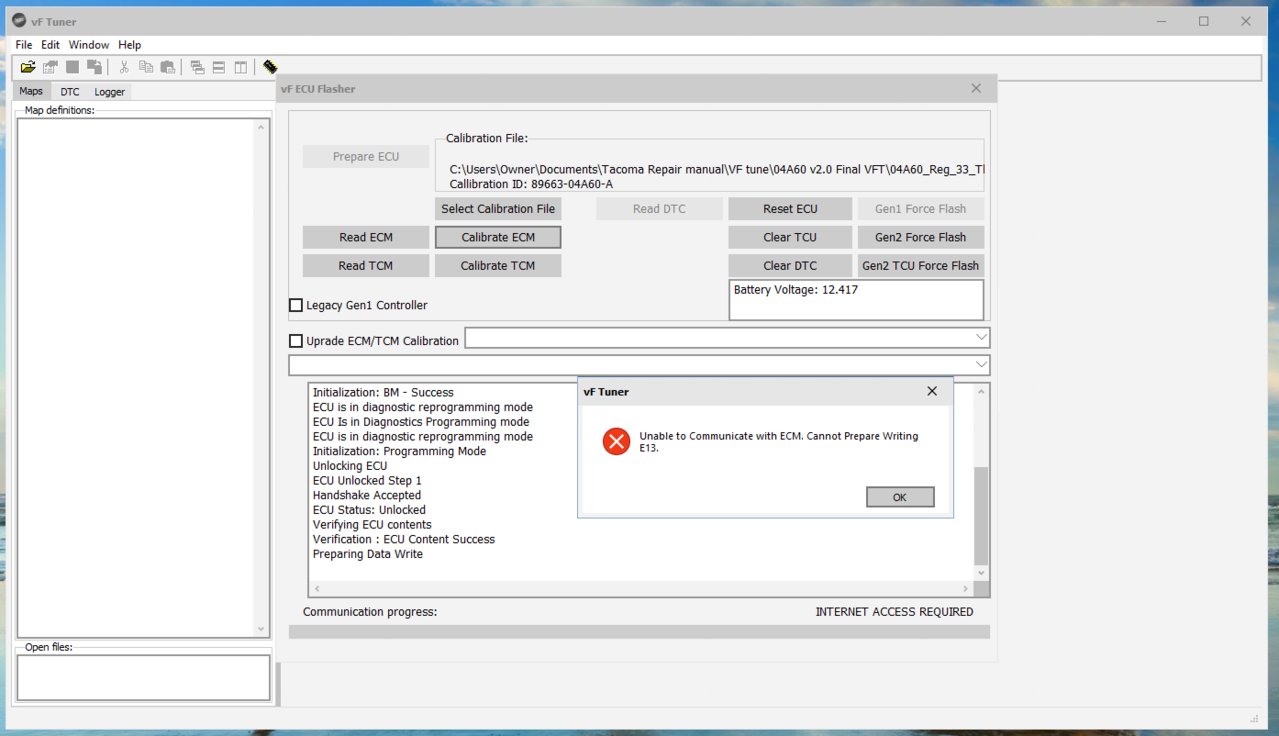Click the Clear TCU button
This screenshot has width=1279, height=736.
[790, 237]
